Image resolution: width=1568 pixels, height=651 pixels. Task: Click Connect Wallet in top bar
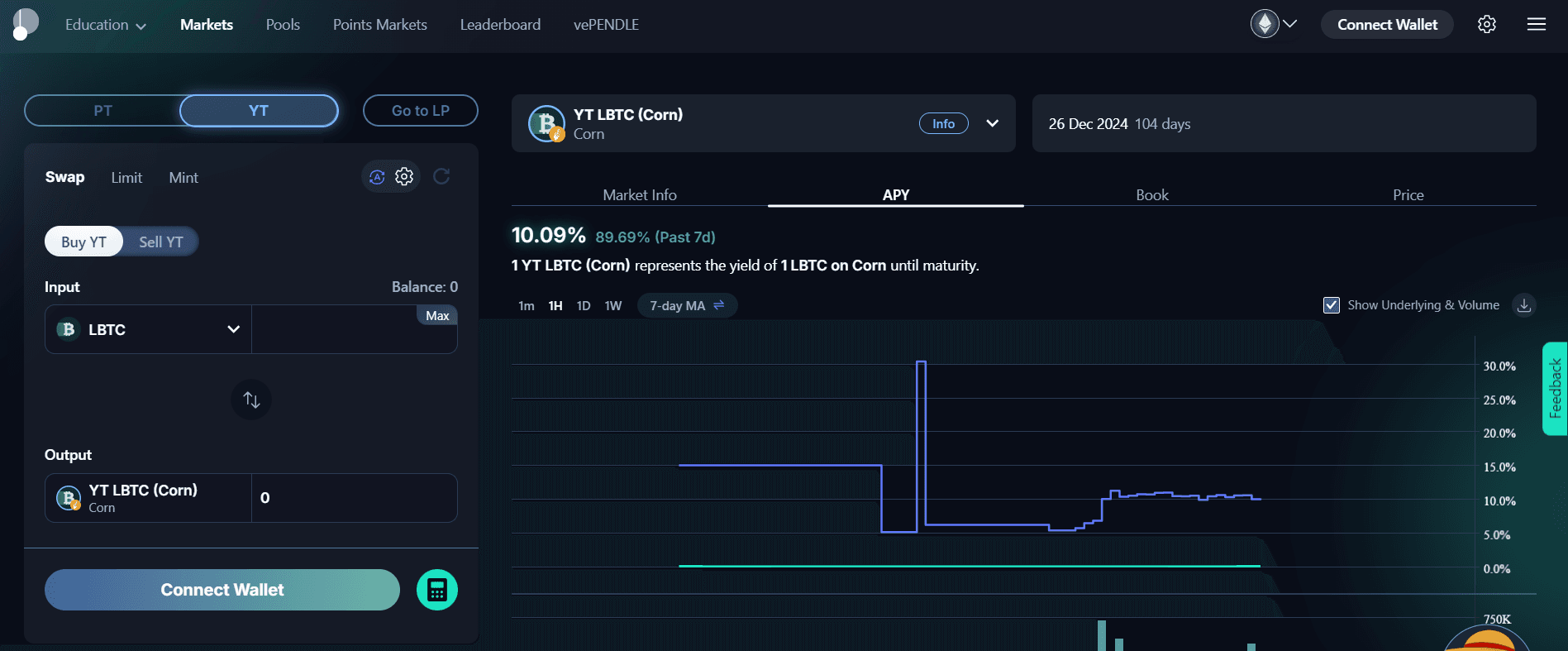point(1387,25)
